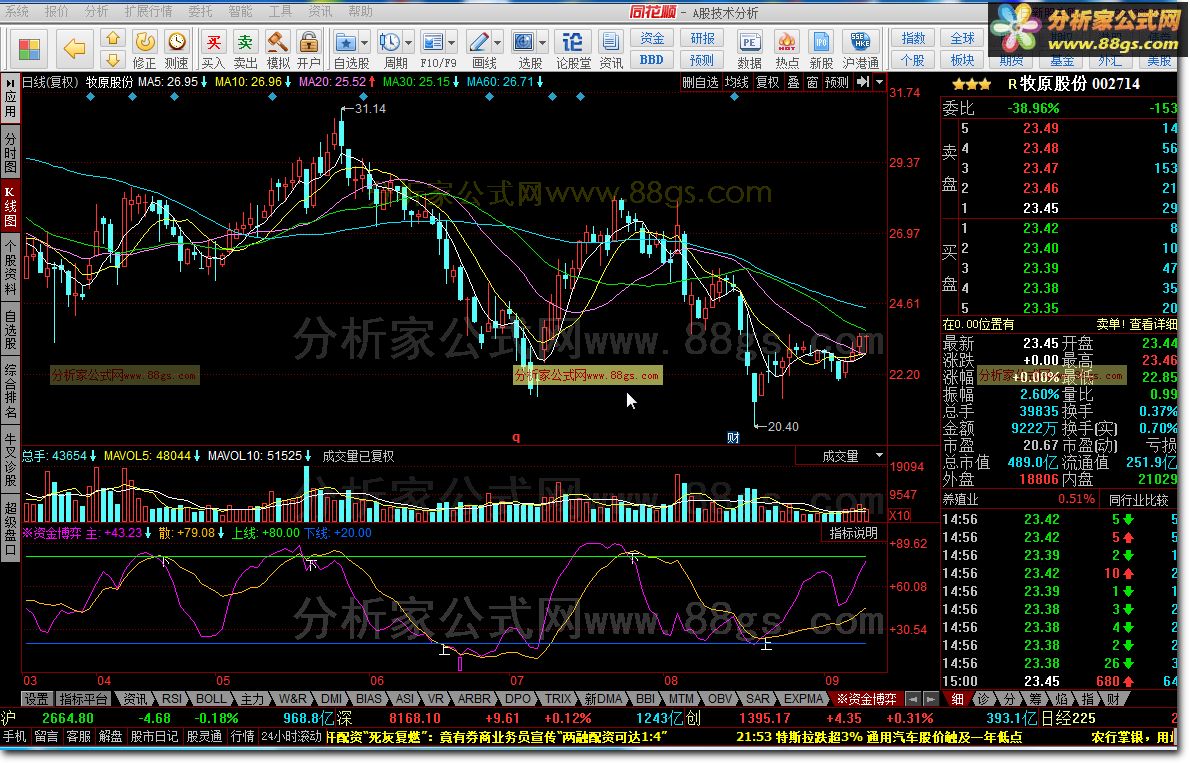Toggle 窗 window layout
Viewport: 1190px width, 763px height.
812,82
